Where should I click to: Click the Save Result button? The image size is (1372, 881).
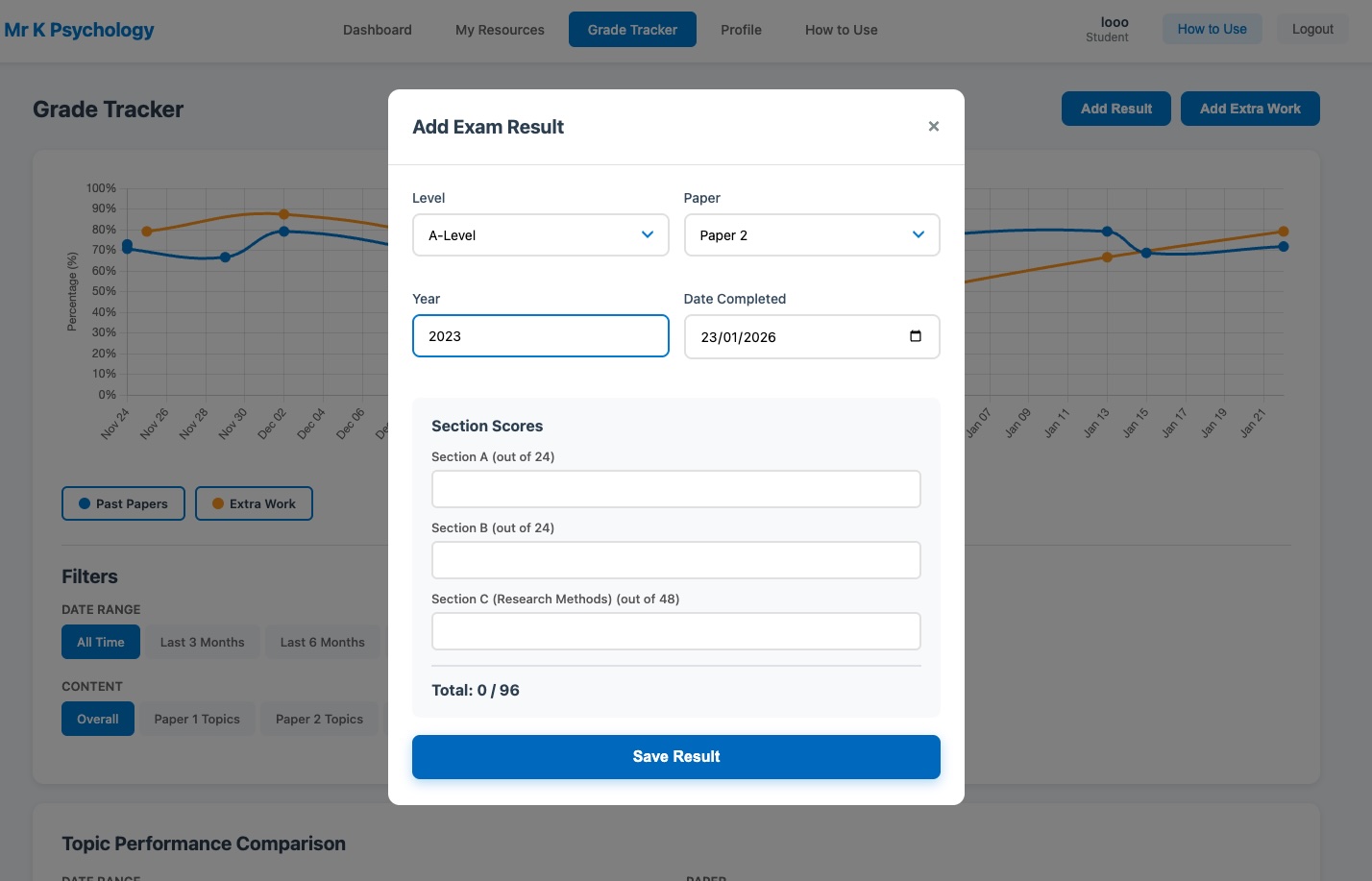pyautogui.click(x=676, y=756)
